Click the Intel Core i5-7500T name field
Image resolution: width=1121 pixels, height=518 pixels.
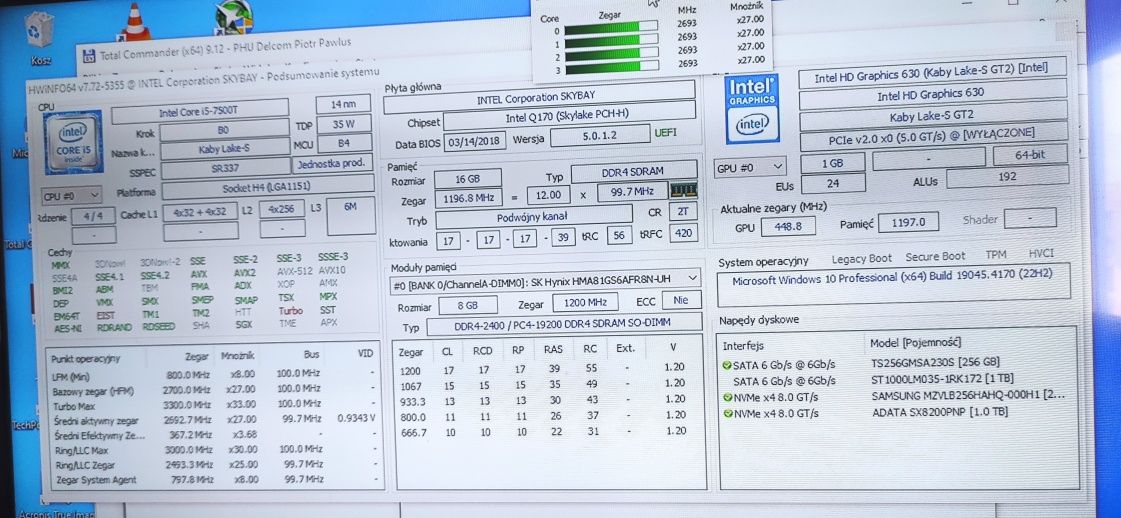click(x=199, y=111)
